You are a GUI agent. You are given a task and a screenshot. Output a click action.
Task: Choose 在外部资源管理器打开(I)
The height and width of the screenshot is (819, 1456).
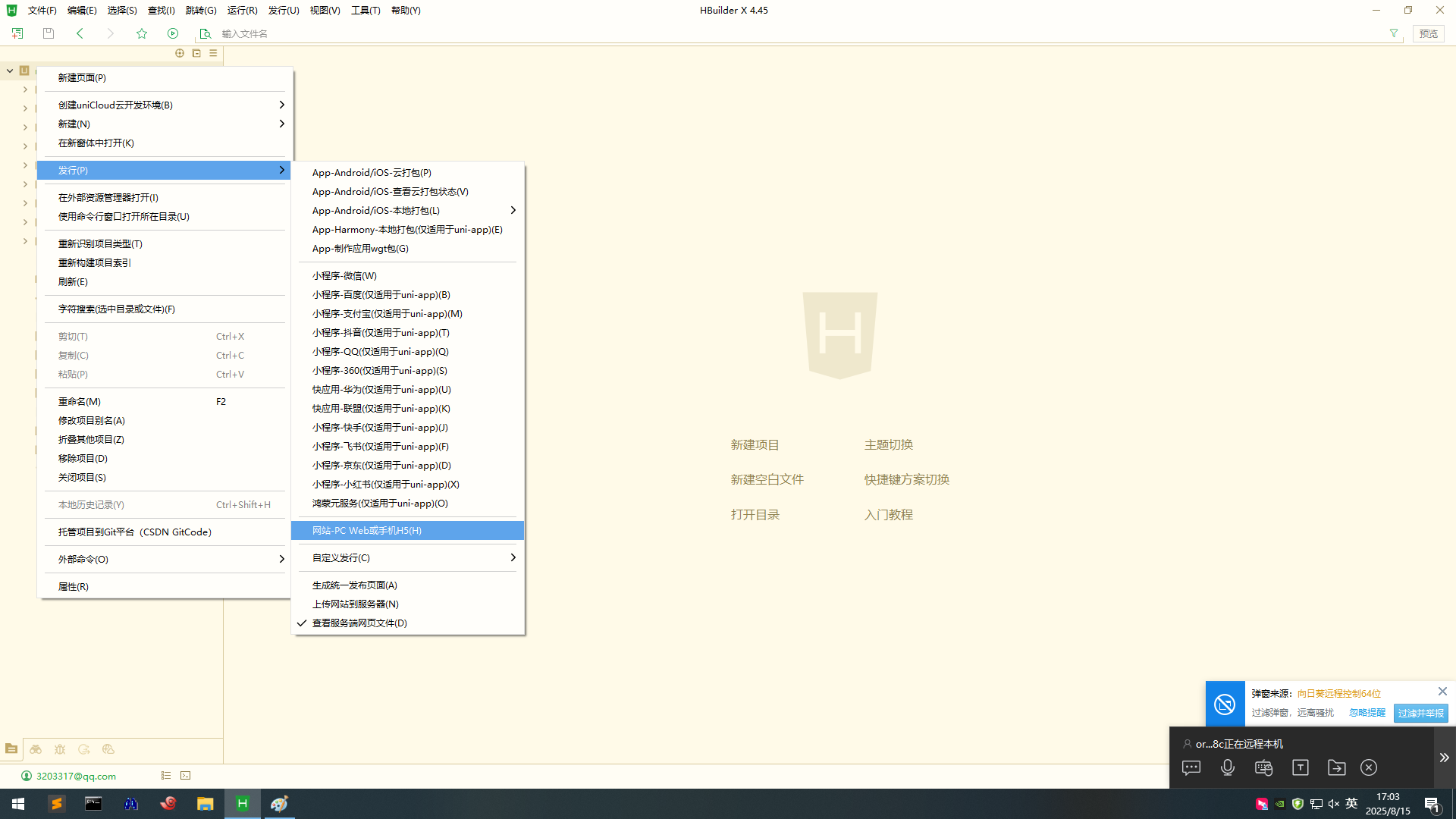[x=165, y=198]
